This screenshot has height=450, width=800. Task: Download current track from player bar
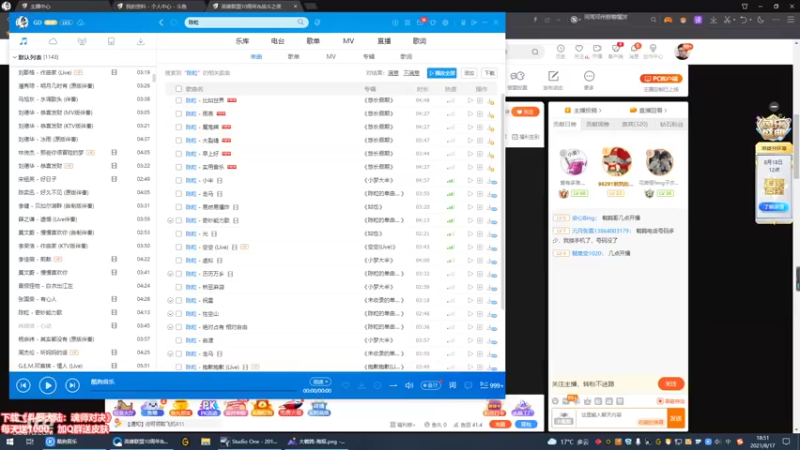click(362, 385)
